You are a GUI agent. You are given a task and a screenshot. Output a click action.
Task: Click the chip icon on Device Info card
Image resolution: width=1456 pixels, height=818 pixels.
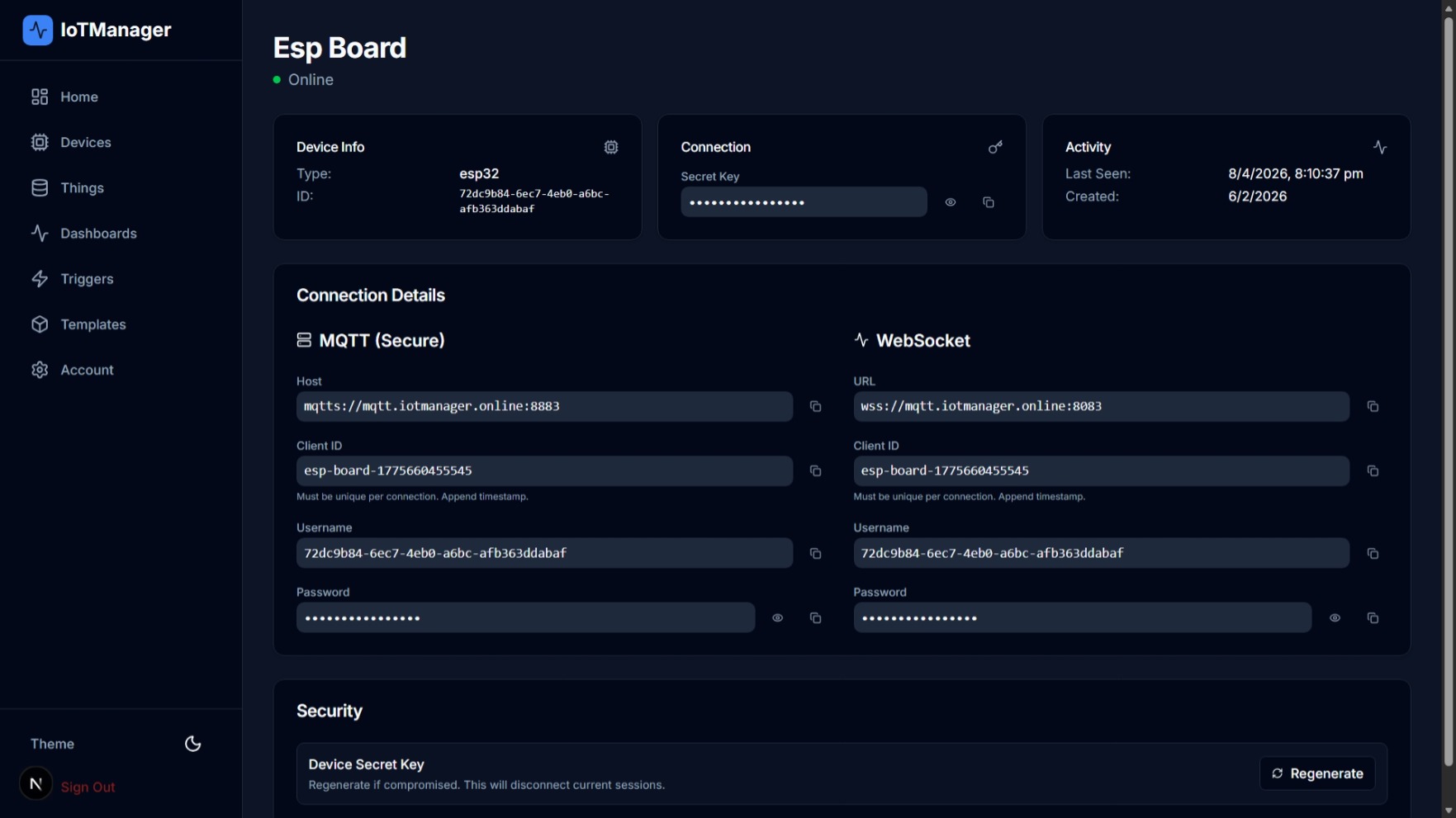(x=611, y=147)
